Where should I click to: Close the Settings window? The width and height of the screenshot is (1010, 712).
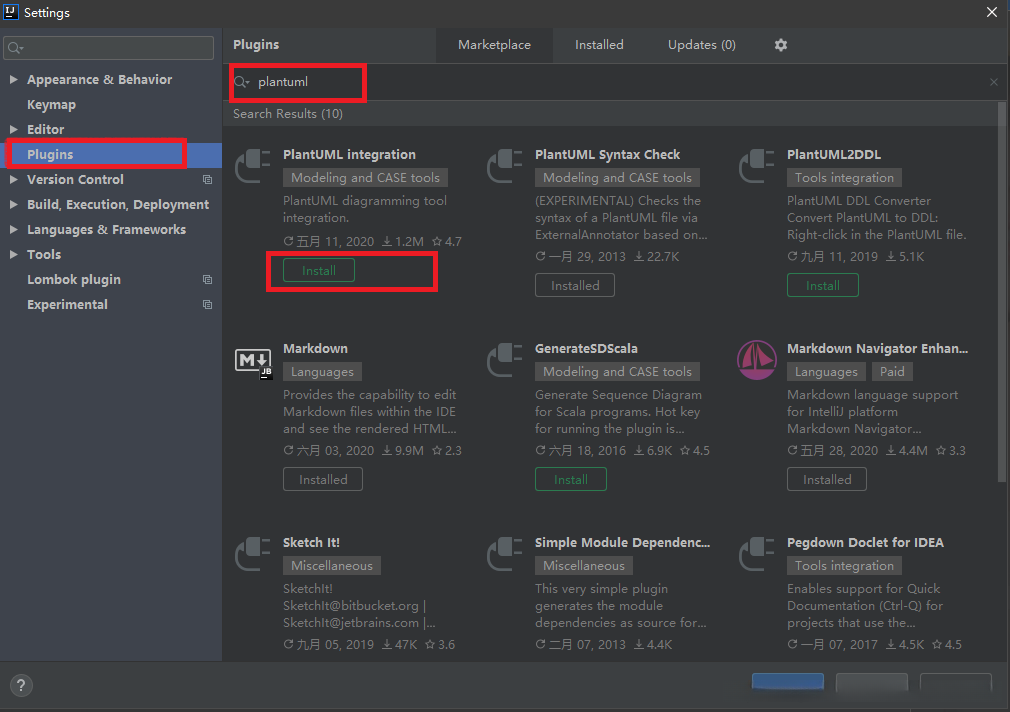click(x=992, y=12)
